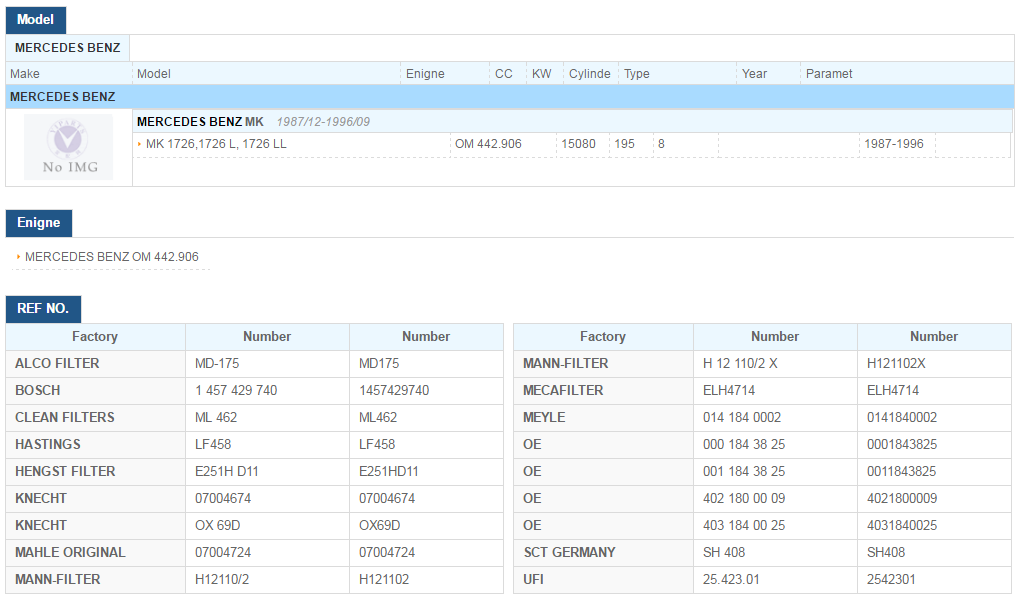Image resolution: width=1023 pixels, height=604 pixels.
Task: Click SCT GERMANY number SH 408
Action: 724,552
